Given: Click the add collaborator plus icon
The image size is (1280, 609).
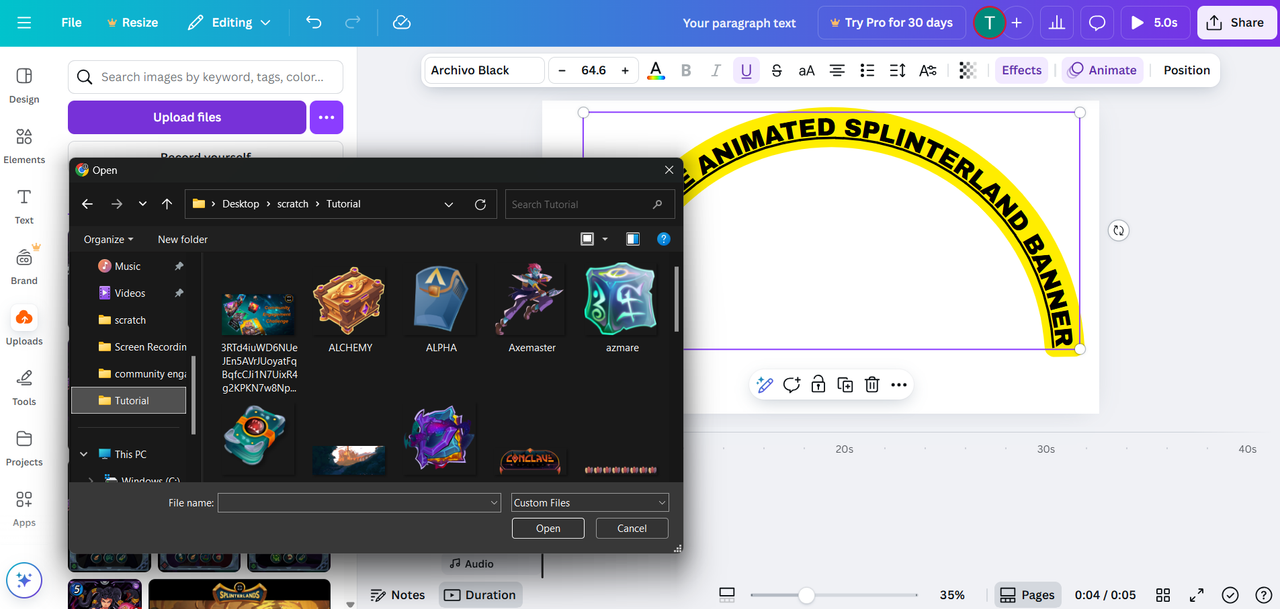Looking at the screenshot, I should pos(1017,22).
